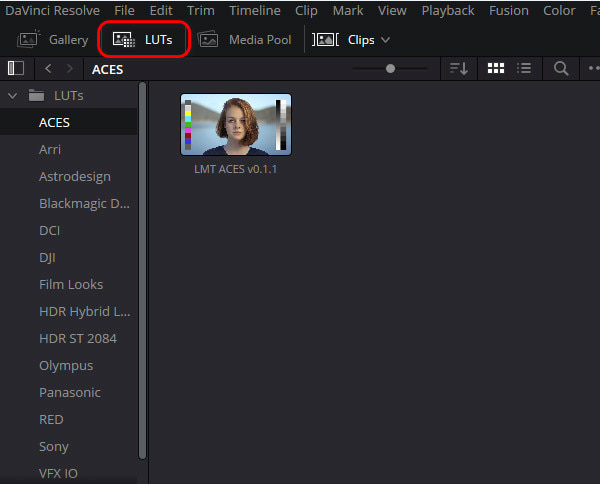Screen dimensions: 600x485
Task: Open the Edit menu
Action: click(x=161, y=11)
